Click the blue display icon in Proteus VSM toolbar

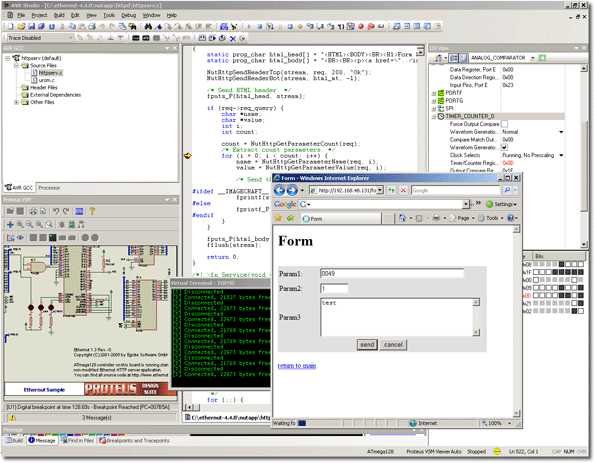tap(79, 211)
